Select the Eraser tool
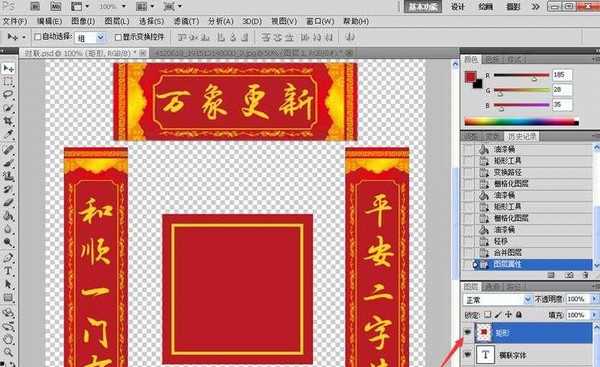600x367 pixels. click(x=8, y=202)
